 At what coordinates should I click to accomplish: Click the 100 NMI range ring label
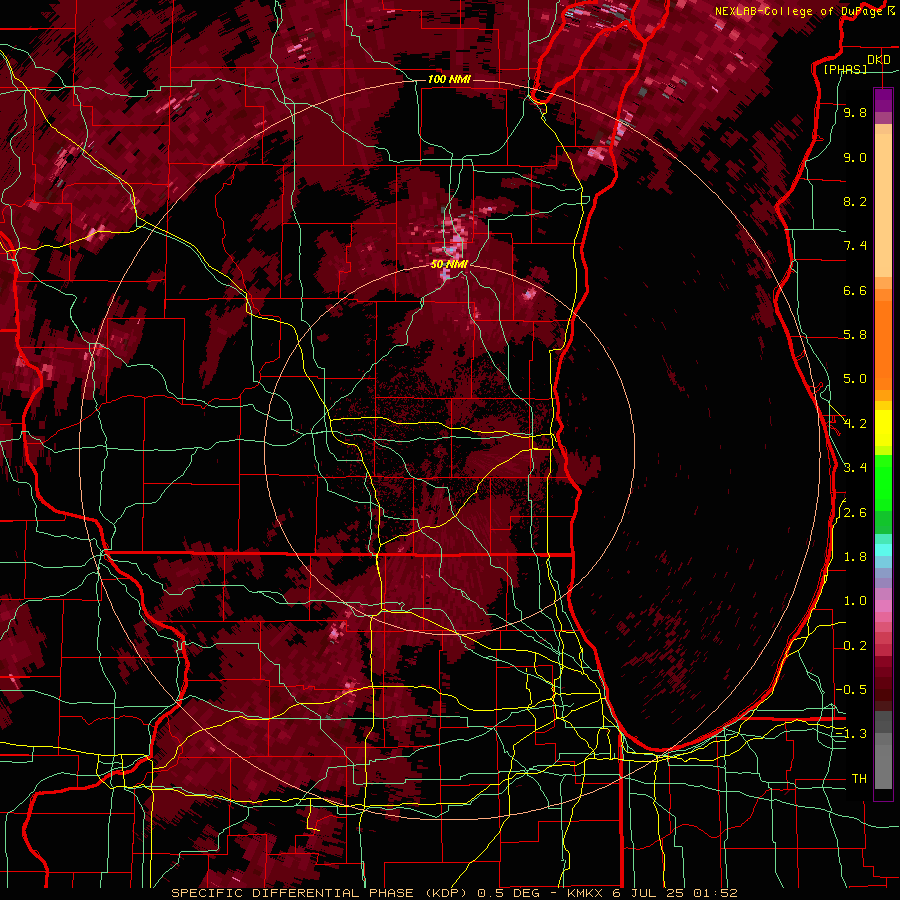(449, 79)
